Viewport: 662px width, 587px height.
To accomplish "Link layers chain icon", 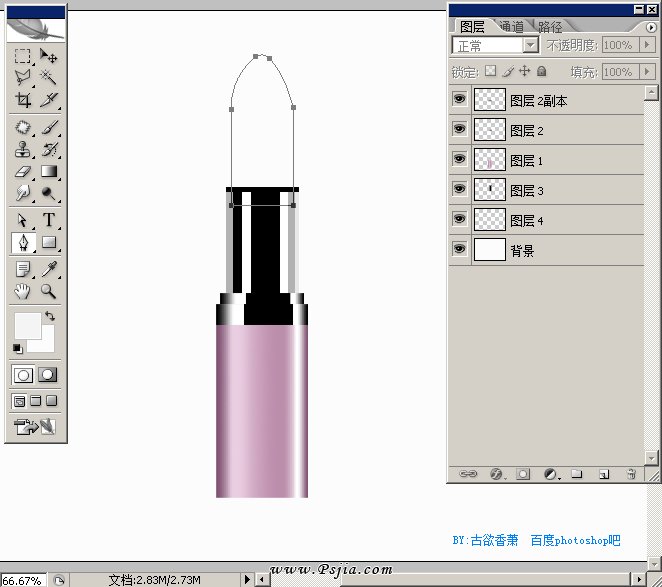I will pos(468,474).
